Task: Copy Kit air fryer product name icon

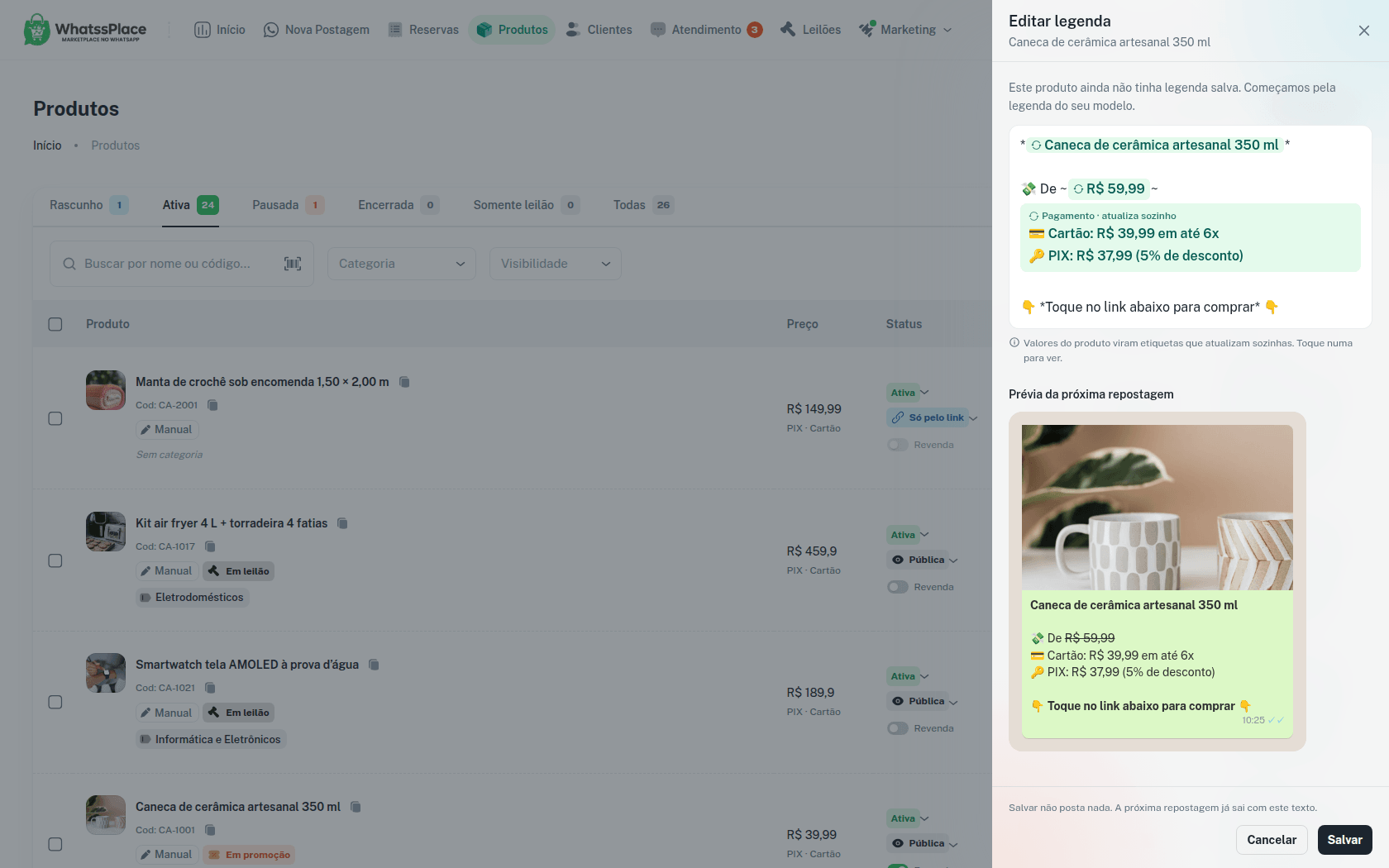Action: click(342, 523)
